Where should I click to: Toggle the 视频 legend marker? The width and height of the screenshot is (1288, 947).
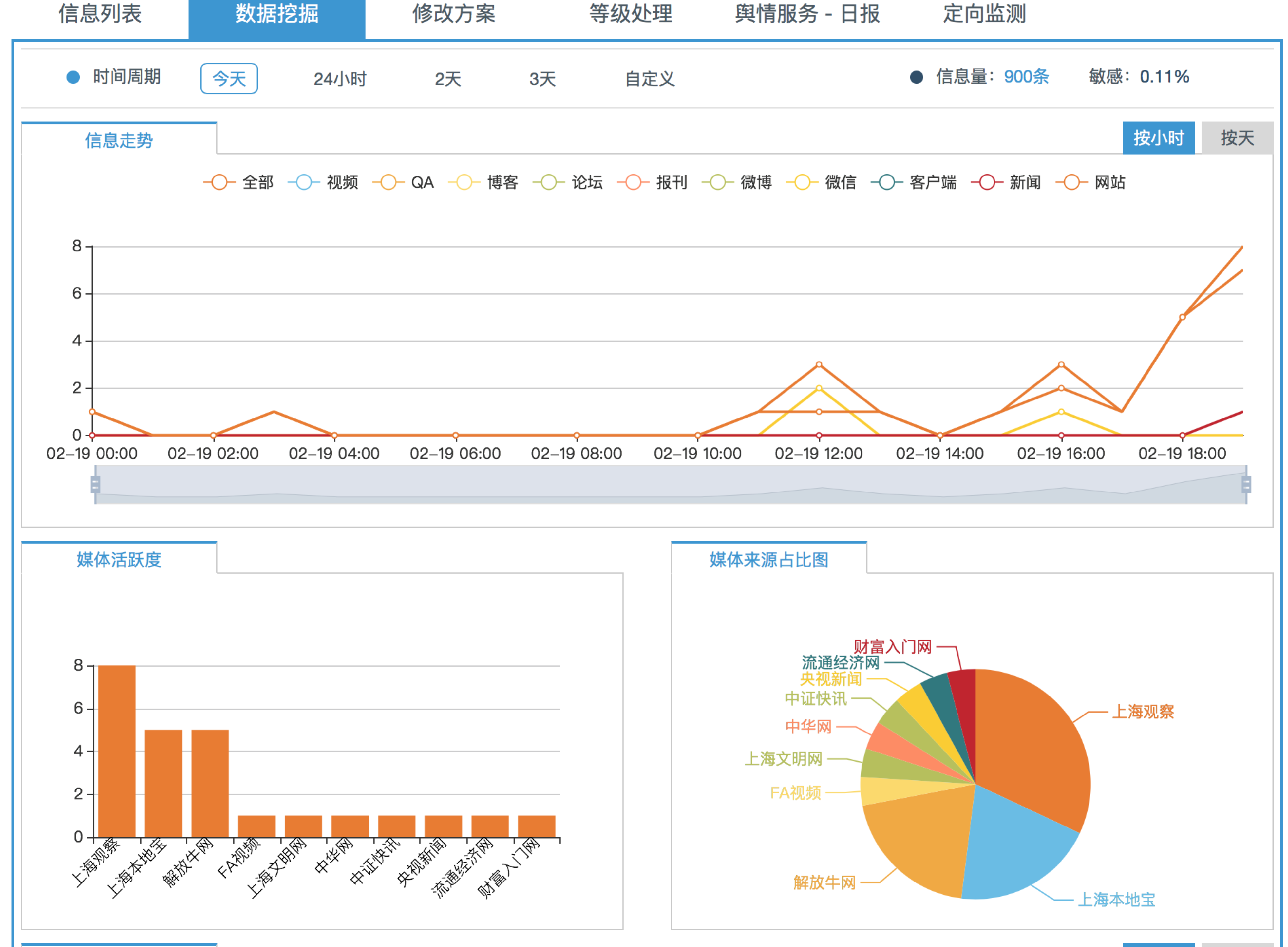click(303, 182)
